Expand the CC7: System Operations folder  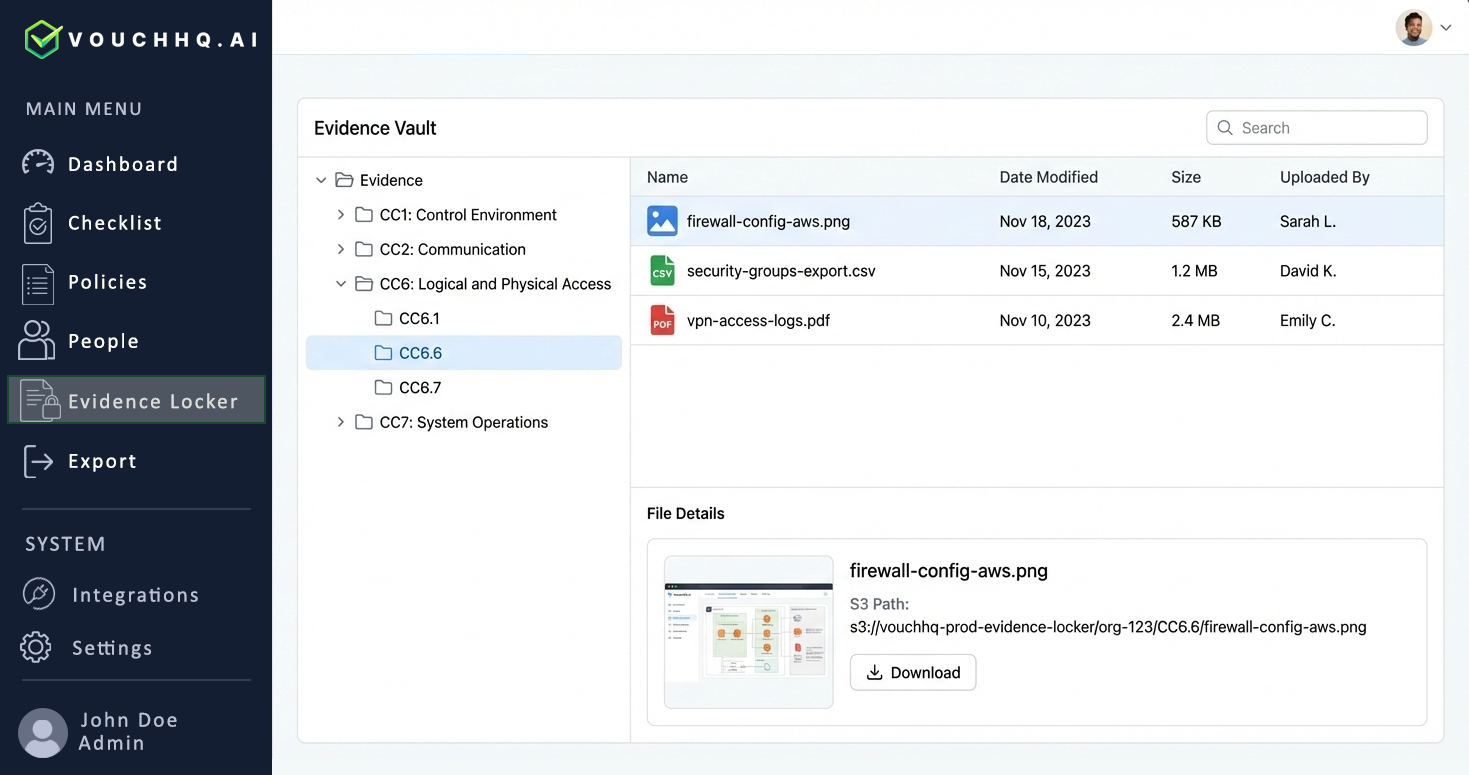[341, 423]
